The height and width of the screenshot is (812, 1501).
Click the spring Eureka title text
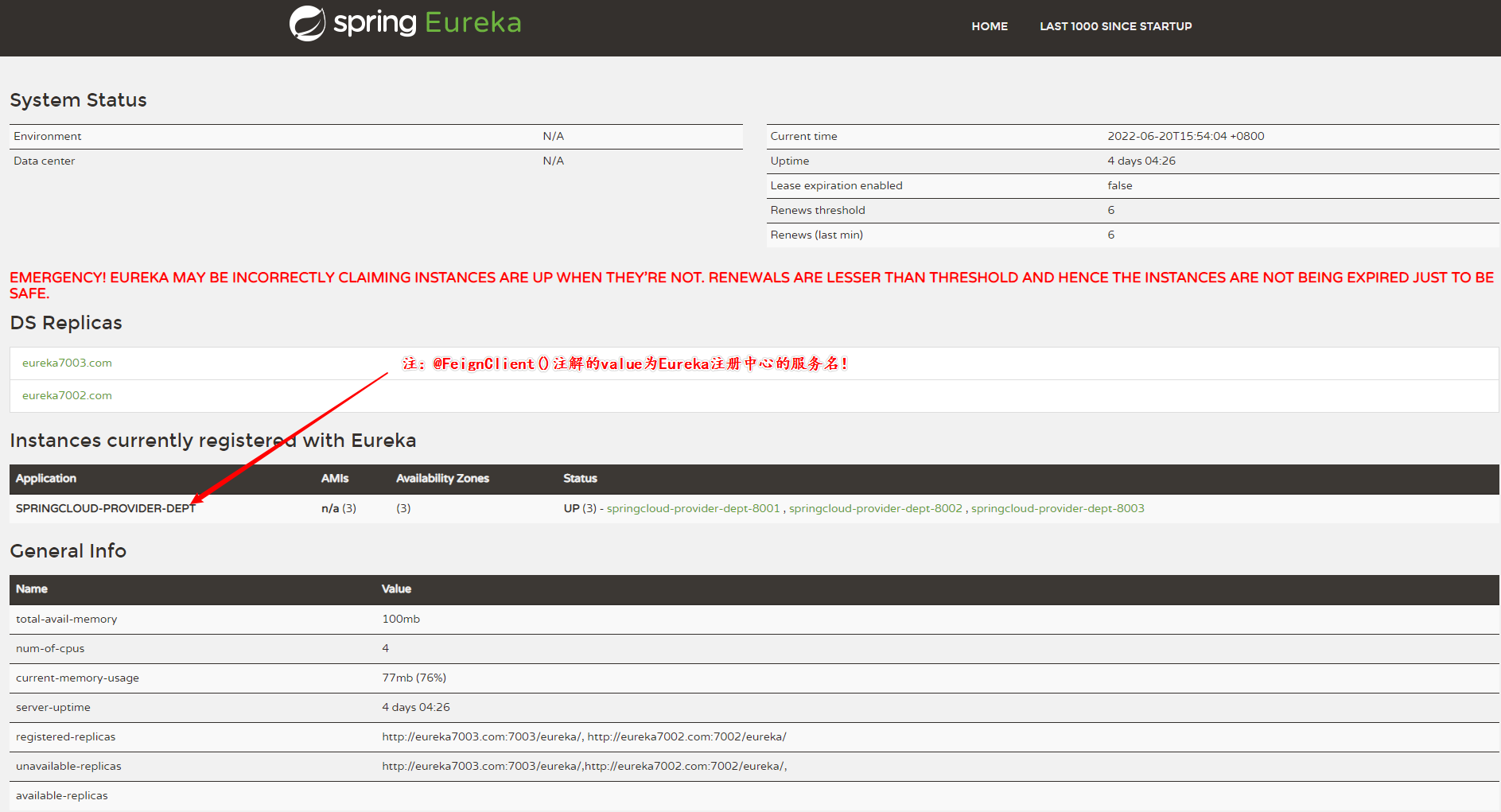[427, 22]
